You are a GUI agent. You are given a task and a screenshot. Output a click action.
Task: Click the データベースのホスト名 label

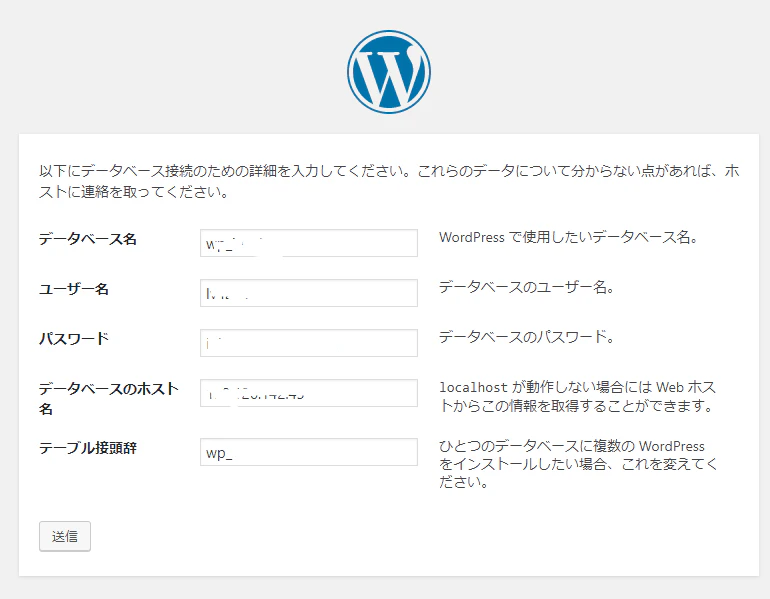click(109, 398)
